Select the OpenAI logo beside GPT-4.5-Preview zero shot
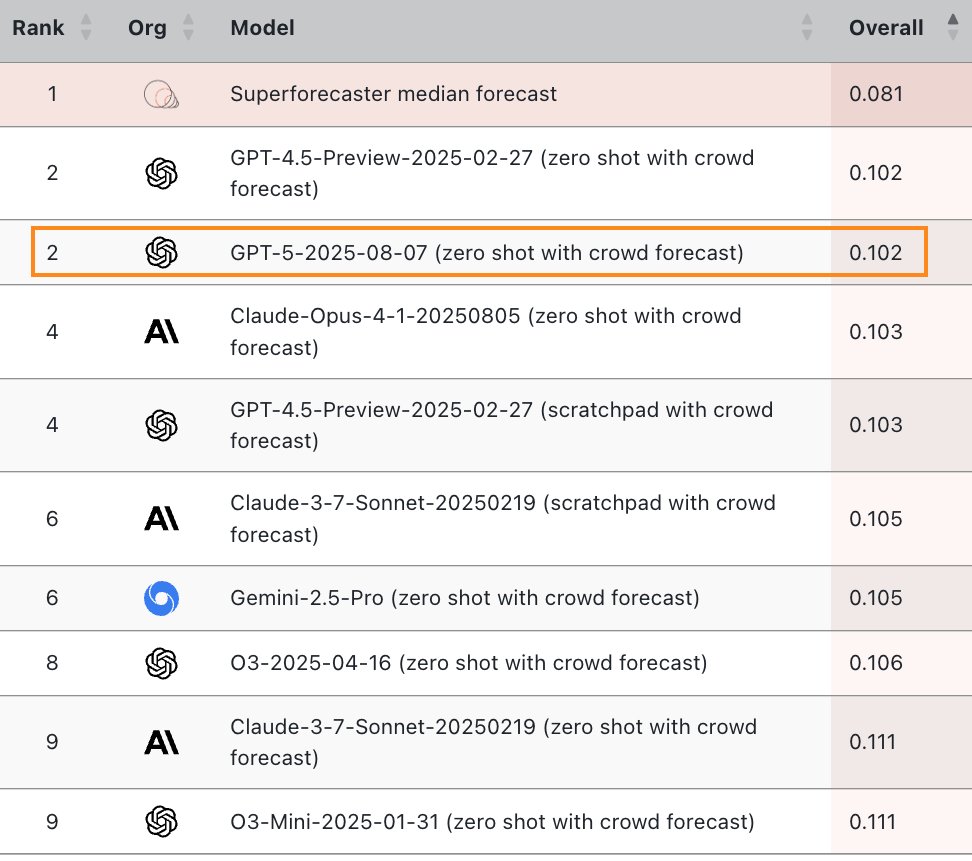972x861 pixels. click(x=161, y=172)
